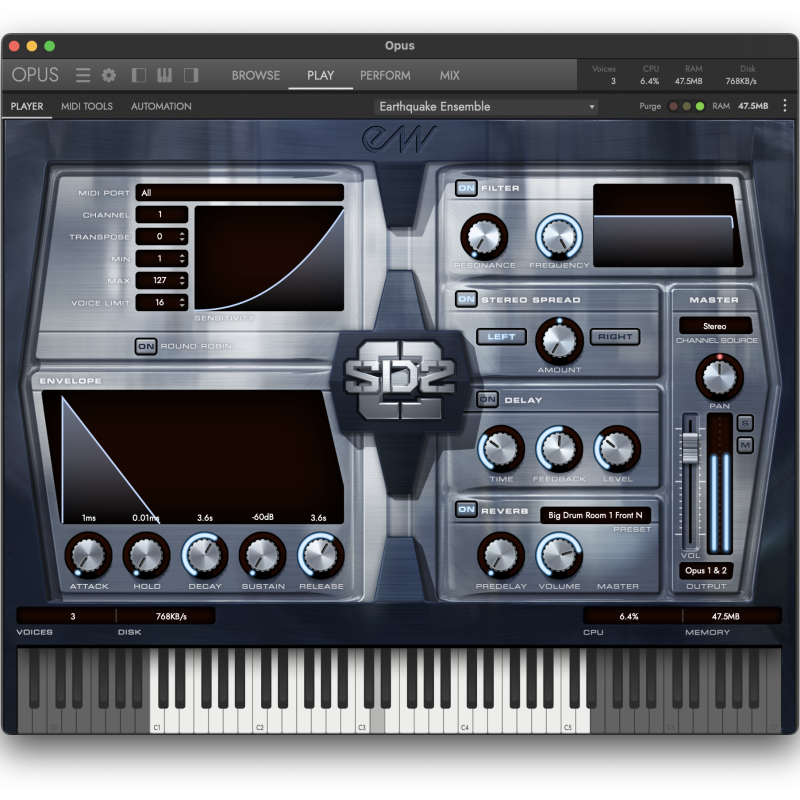This screenshot has height=800, width=800.
Task: Toggle the Stereo Spread ON switch
Action: pyautogui.click(x=466, y=299)
